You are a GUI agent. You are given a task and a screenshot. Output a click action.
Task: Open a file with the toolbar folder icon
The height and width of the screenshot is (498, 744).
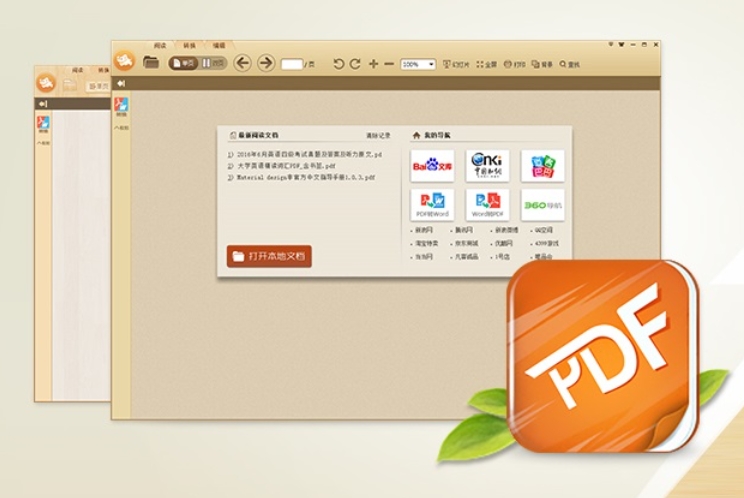[x=151, y=62]
